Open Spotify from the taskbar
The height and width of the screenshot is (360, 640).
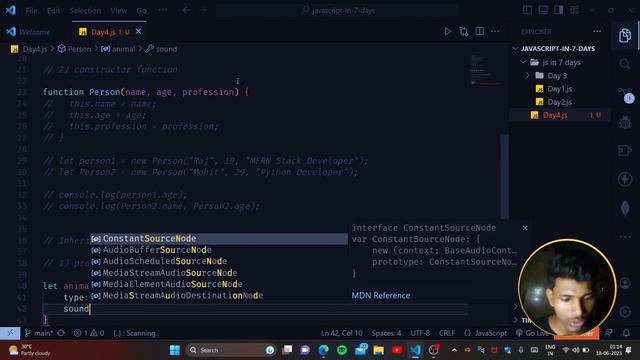pos(342,350)
